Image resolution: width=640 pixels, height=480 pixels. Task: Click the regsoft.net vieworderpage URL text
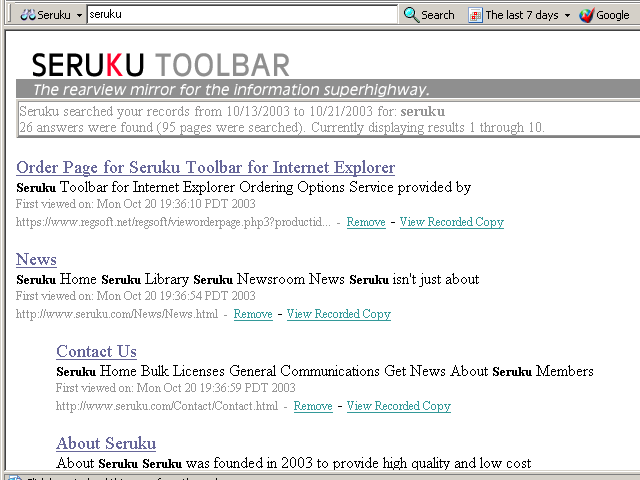pos(173,222)
